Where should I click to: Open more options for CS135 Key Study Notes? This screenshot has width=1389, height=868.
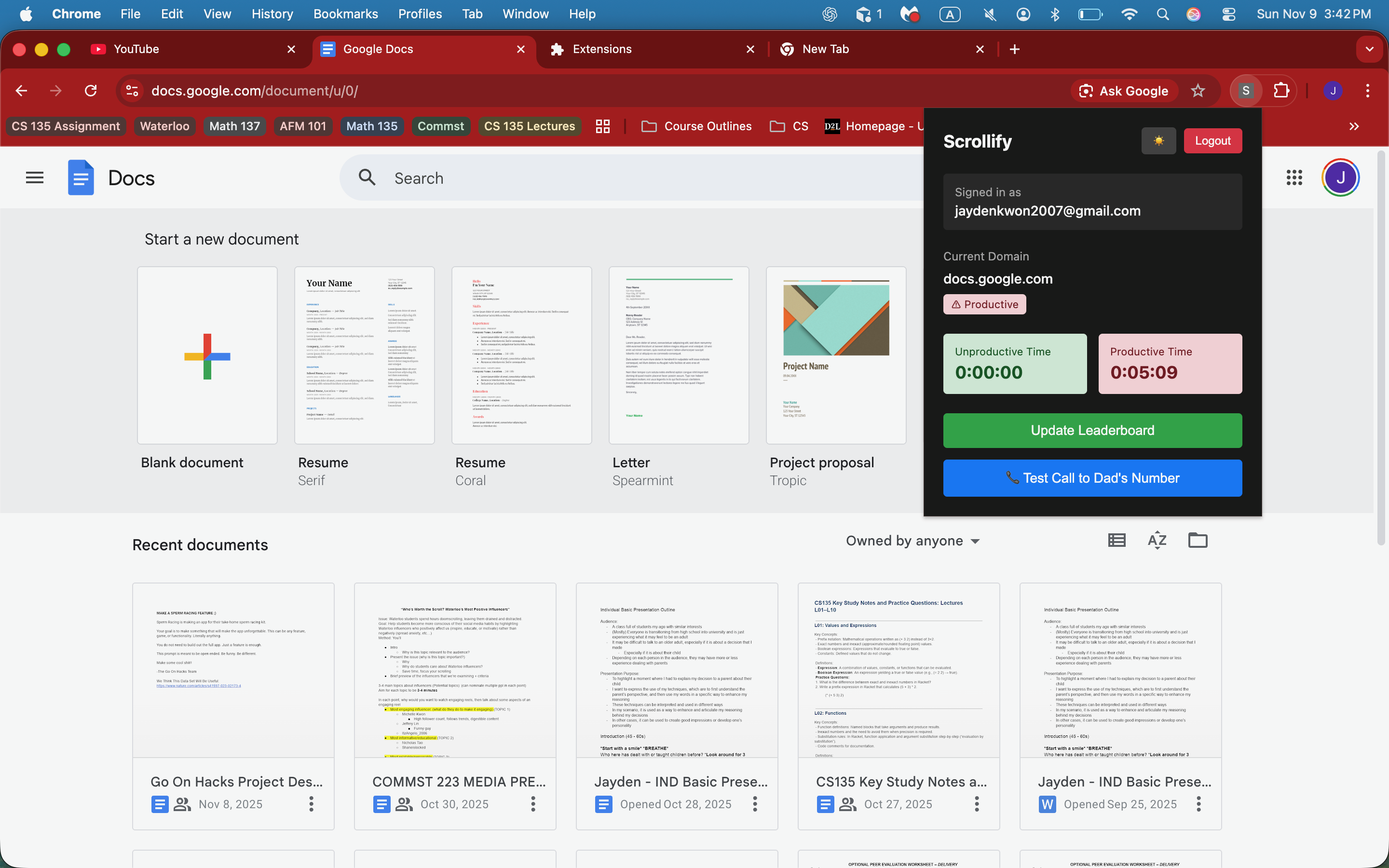(x=976, y=804)
